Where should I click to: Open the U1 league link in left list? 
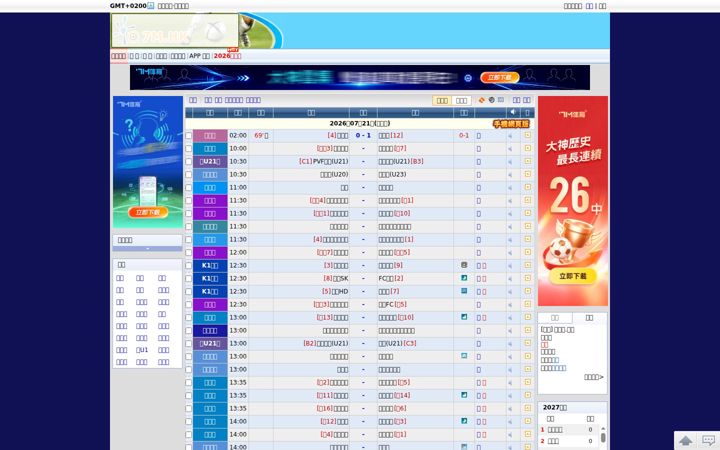point(142,350)
